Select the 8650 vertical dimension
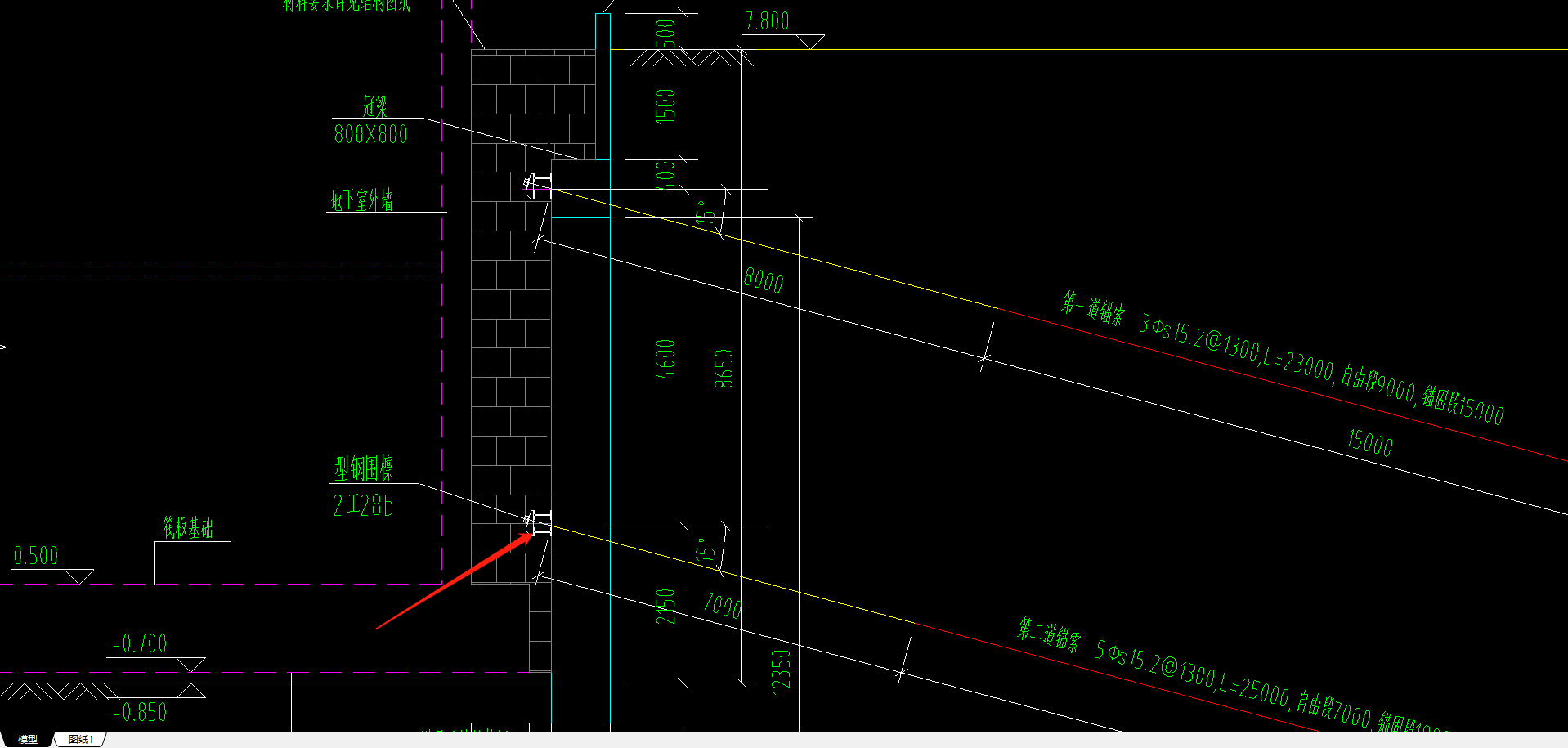The height and width of the screenshot is (748, 1568). coord(724,369)
